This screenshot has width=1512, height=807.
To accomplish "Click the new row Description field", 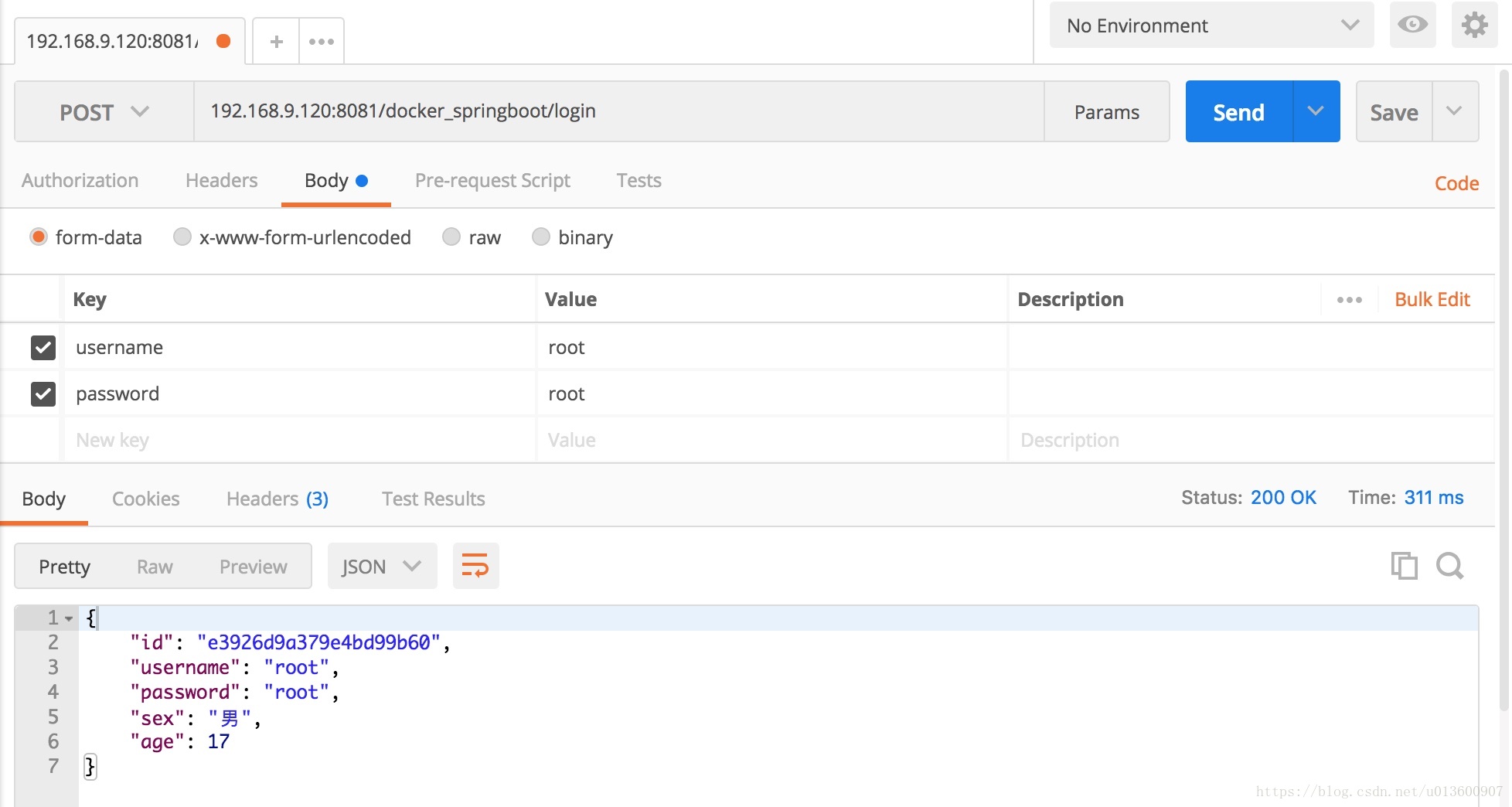I will [x=1251, y=441].
